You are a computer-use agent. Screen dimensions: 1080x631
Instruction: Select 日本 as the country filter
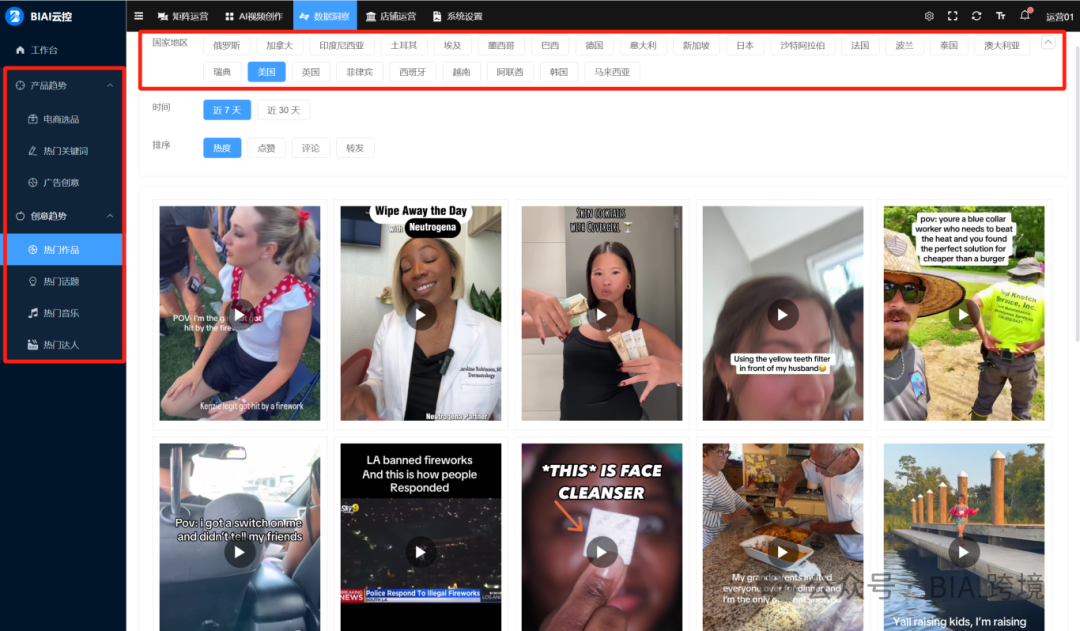tap(744, 44)
